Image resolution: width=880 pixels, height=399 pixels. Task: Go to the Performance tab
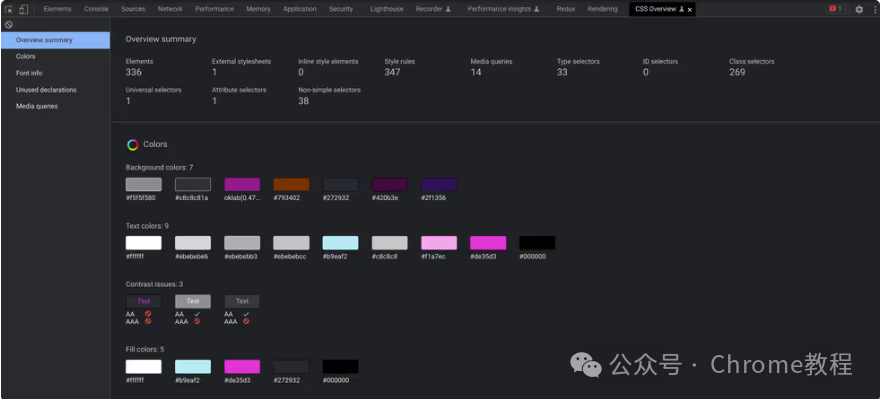pos(214,9)
